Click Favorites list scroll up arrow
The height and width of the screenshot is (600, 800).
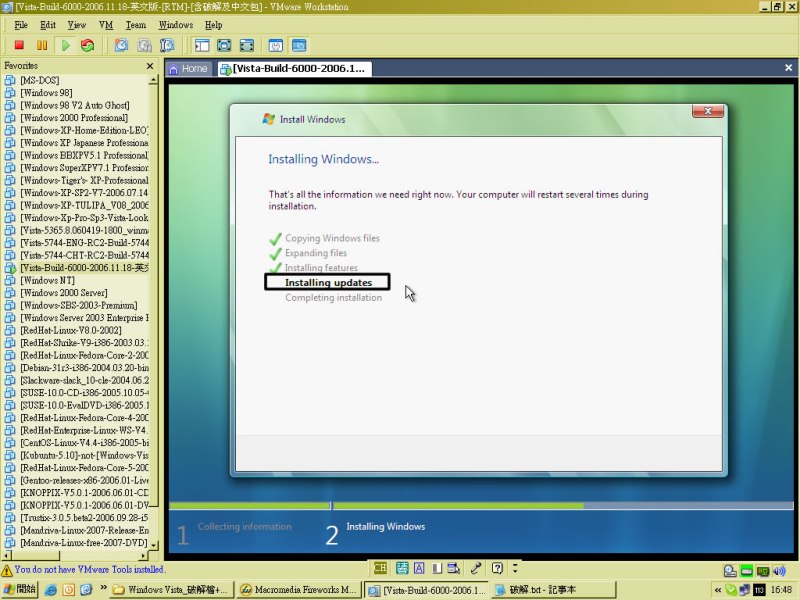[x=153, y=80]
